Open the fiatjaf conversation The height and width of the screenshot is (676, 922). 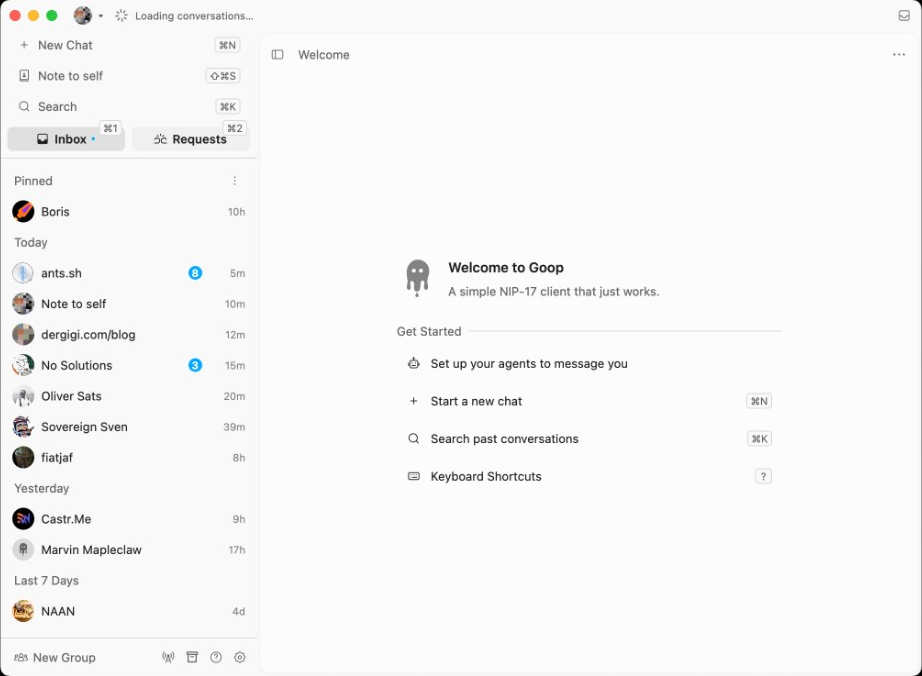click(x=129, y=457)
